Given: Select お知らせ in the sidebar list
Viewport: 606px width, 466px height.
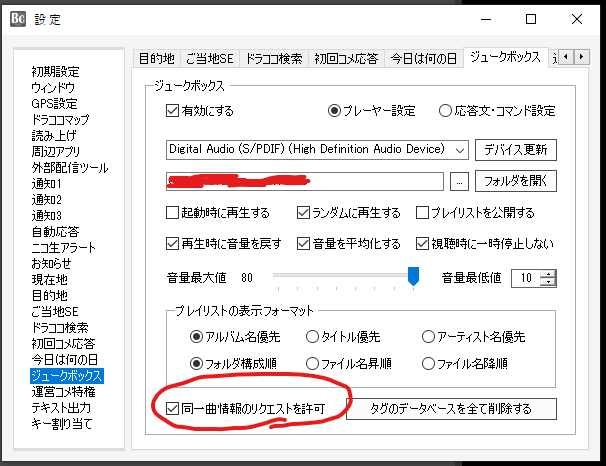Looking at the screenshot, I should click(x=51, y=264).
